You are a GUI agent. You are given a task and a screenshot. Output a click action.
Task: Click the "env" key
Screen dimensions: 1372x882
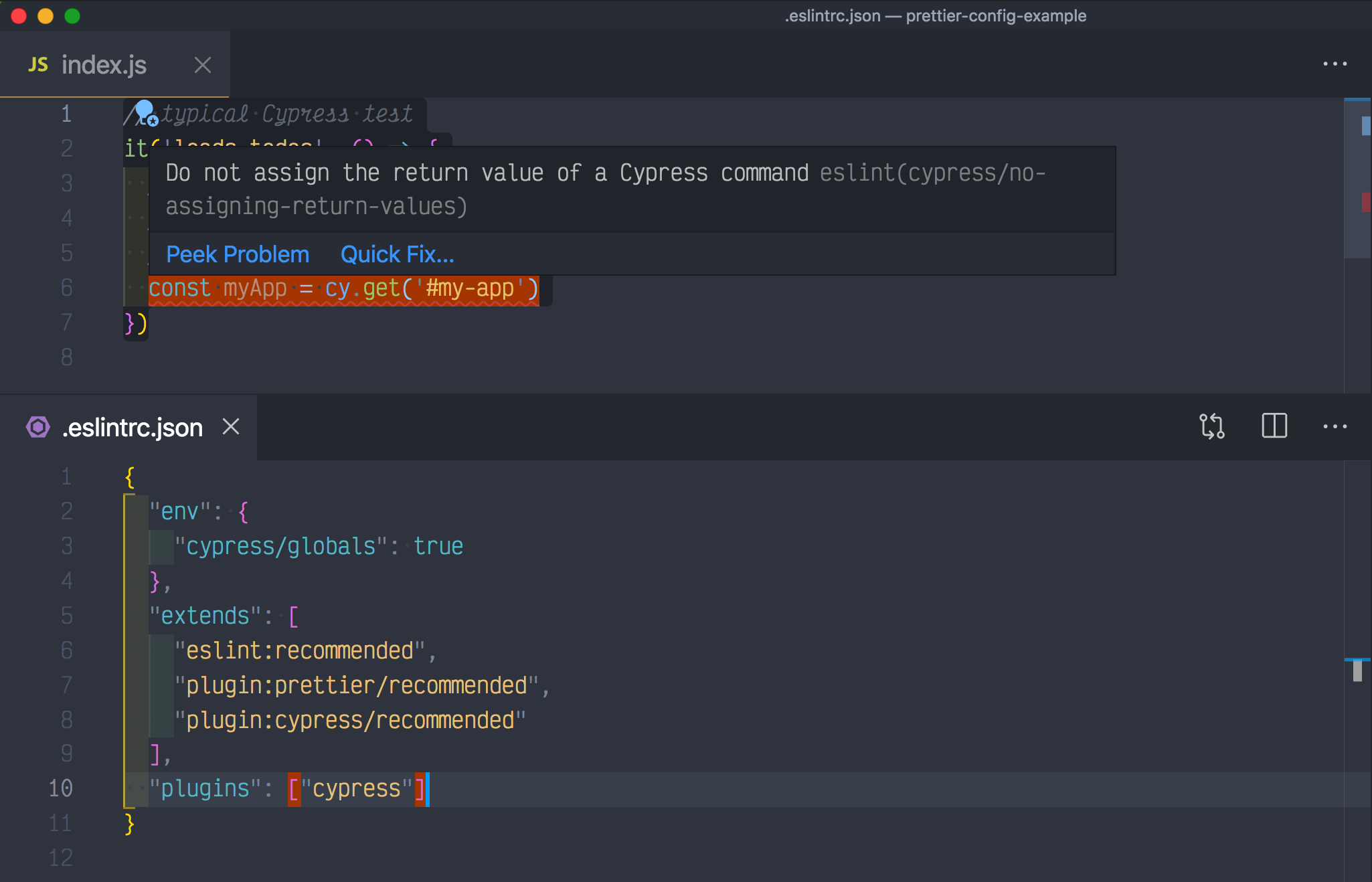pyautogui.click(x=180, y=512)
